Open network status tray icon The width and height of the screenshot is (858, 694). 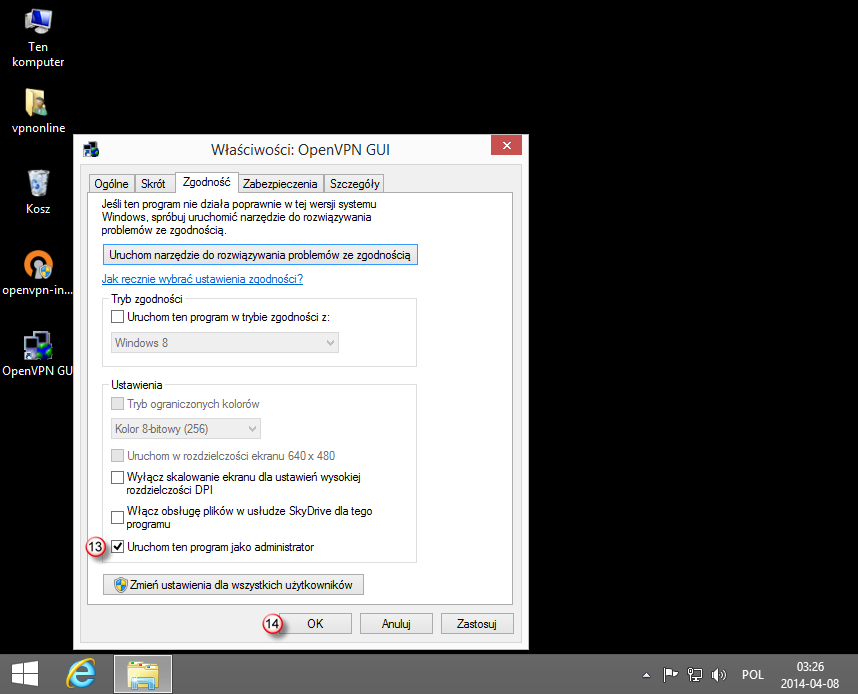694,675
